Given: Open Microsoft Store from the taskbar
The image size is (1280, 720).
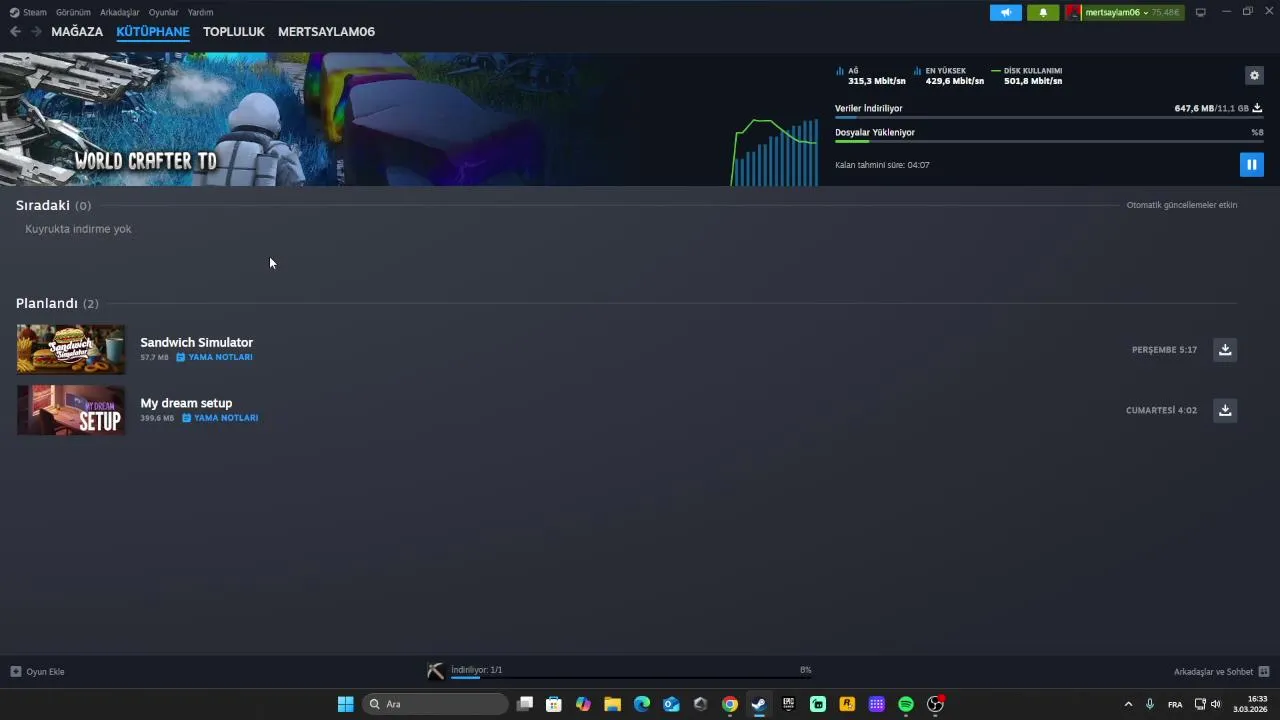Looking at the screenshot, I should pyautogui.click(x=554, y=704).
